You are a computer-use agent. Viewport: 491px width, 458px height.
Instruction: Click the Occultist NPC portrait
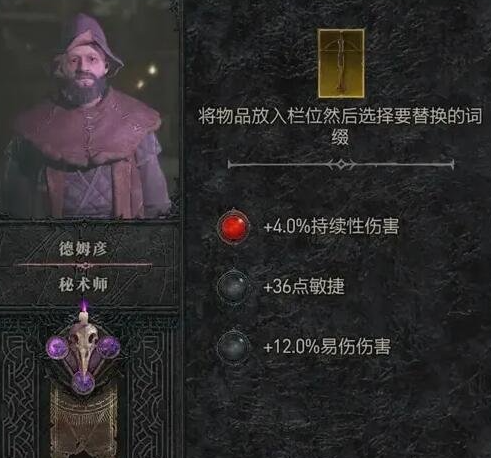(x=89, y=115)
